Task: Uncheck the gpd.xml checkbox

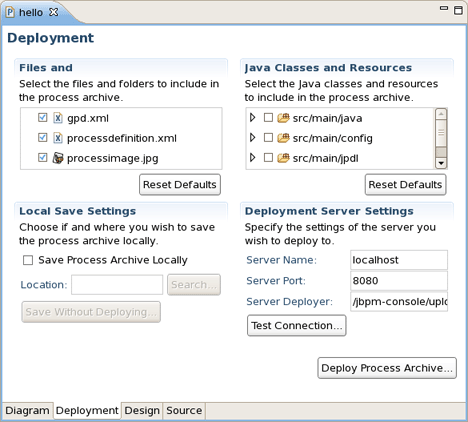Action: 43,118
